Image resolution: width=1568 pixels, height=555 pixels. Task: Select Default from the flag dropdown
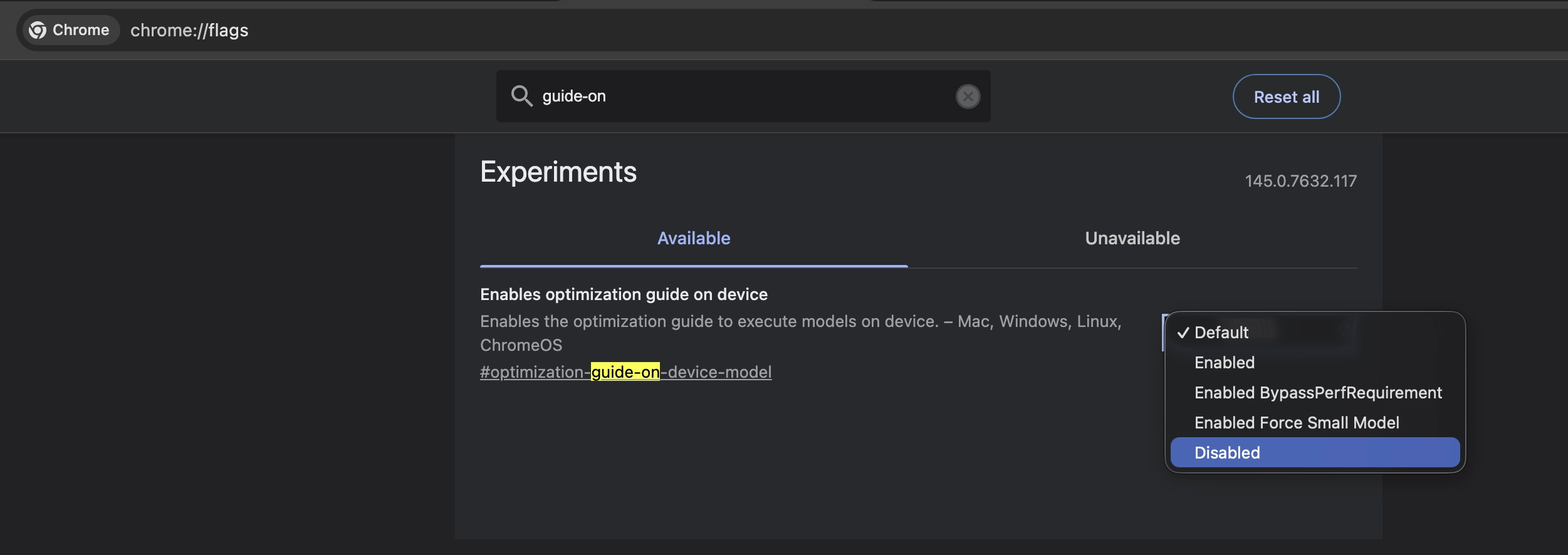[1221, 333]
